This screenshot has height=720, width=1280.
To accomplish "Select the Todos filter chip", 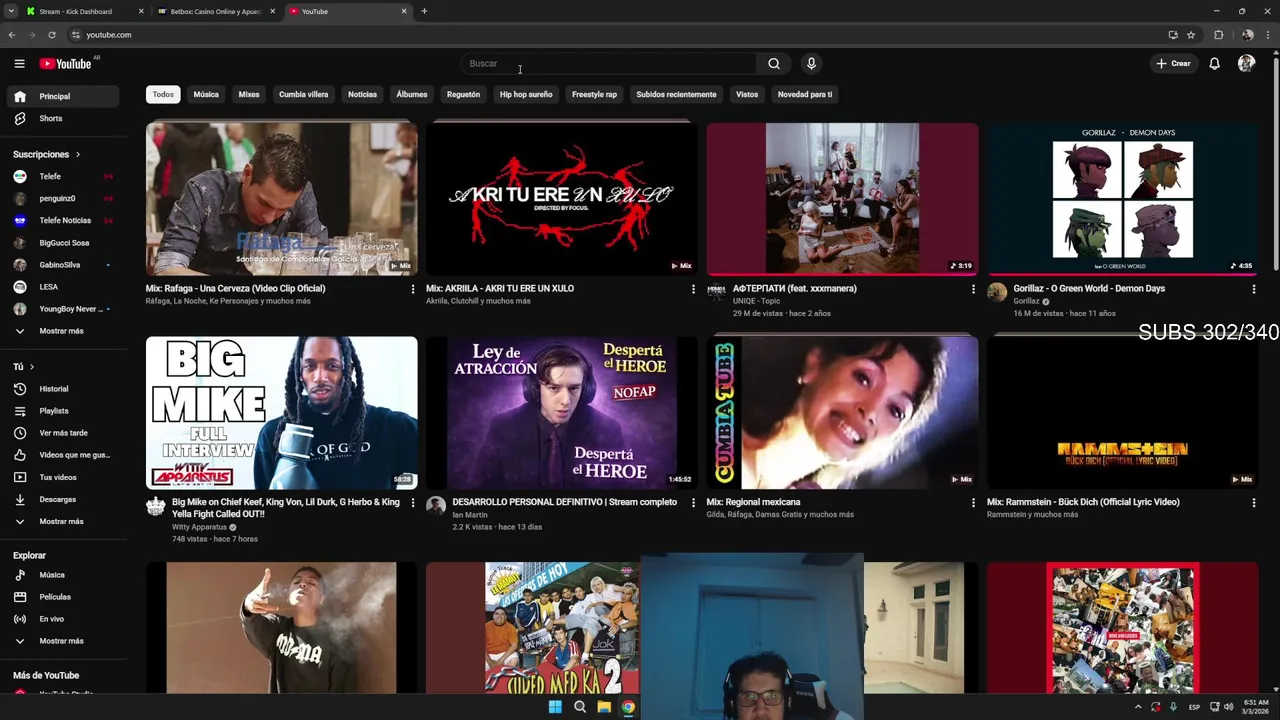I will [x=163, y=94].
